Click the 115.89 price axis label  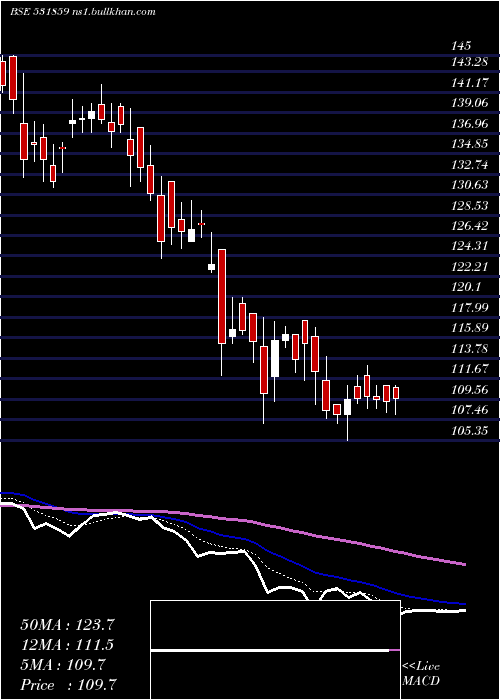[470, 328]
